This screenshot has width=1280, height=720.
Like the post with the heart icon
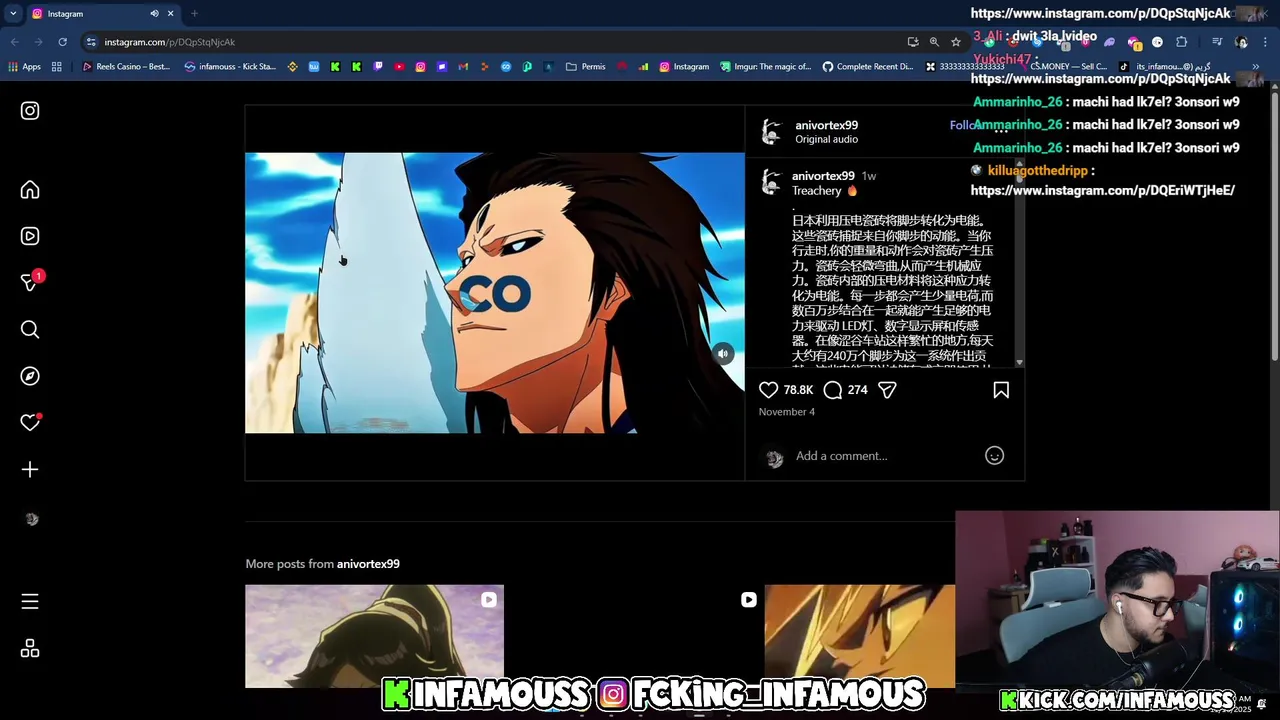point(768,390)
